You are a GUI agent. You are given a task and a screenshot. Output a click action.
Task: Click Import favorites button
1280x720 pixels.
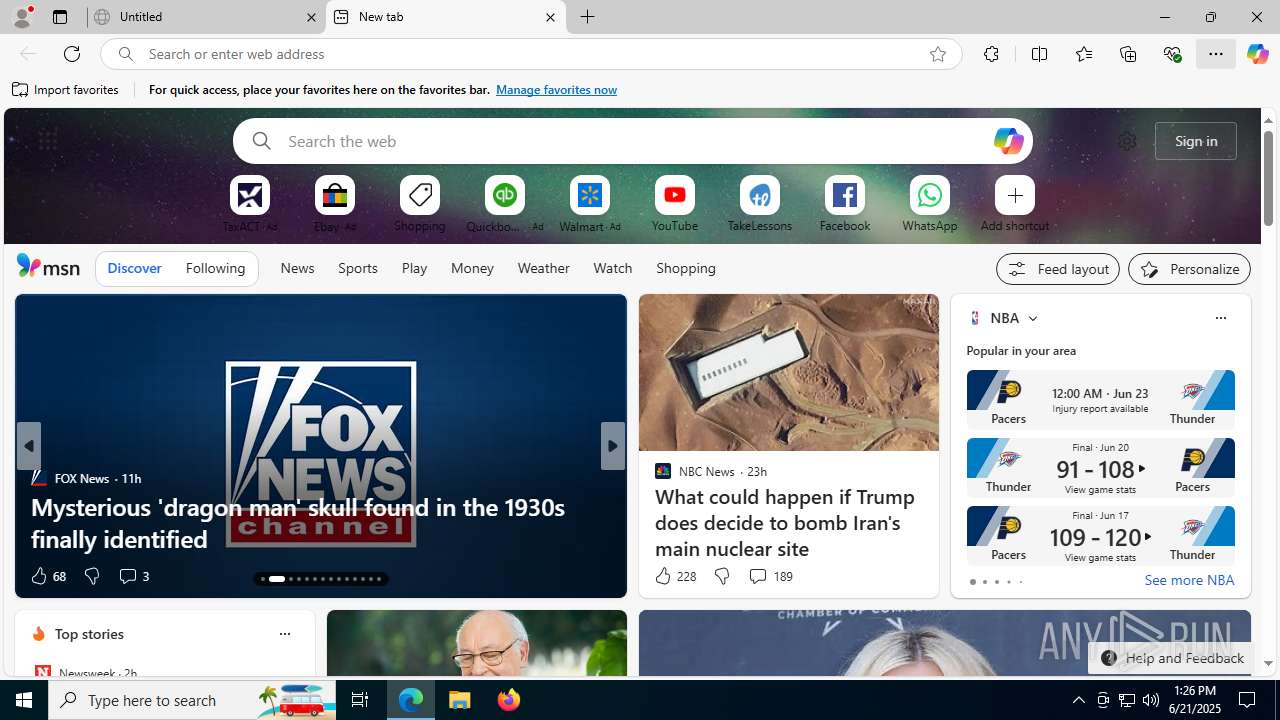(66, 90)
